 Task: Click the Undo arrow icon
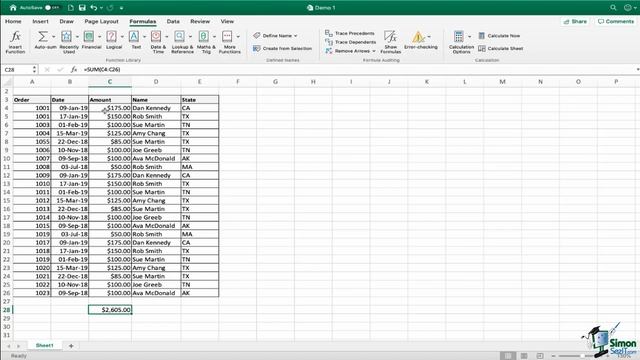point(94,8)
